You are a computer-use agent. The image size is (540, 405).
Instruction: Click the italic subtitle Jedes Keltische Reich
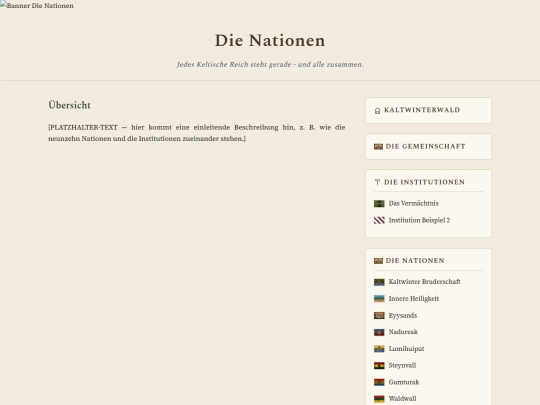tap(270, 64)
